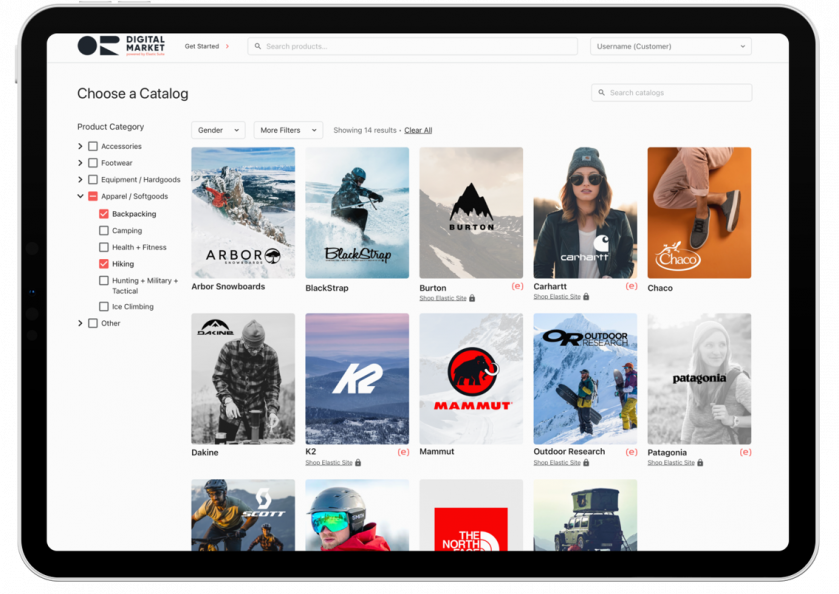
Task: Open the Outdoor Research catalog thumbnail
Action: [x=585, y=378]
